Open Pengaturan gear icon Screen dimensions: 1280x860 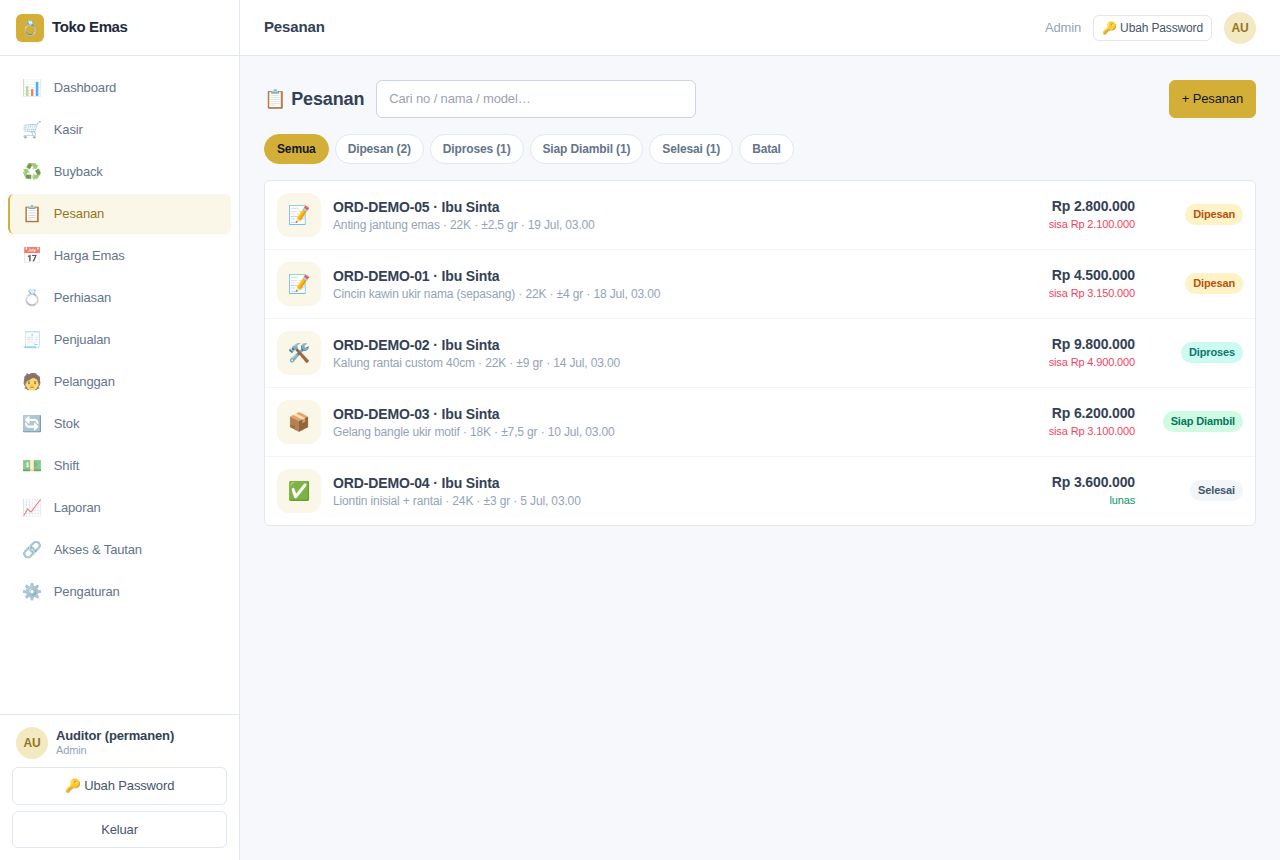point(32,592)
